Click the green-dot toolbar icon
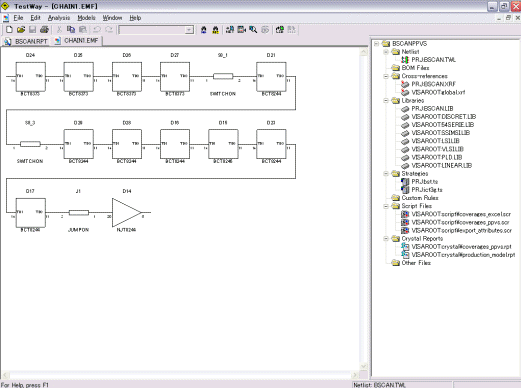The height and width of the screenshot is (388, 521). [280, 30]
